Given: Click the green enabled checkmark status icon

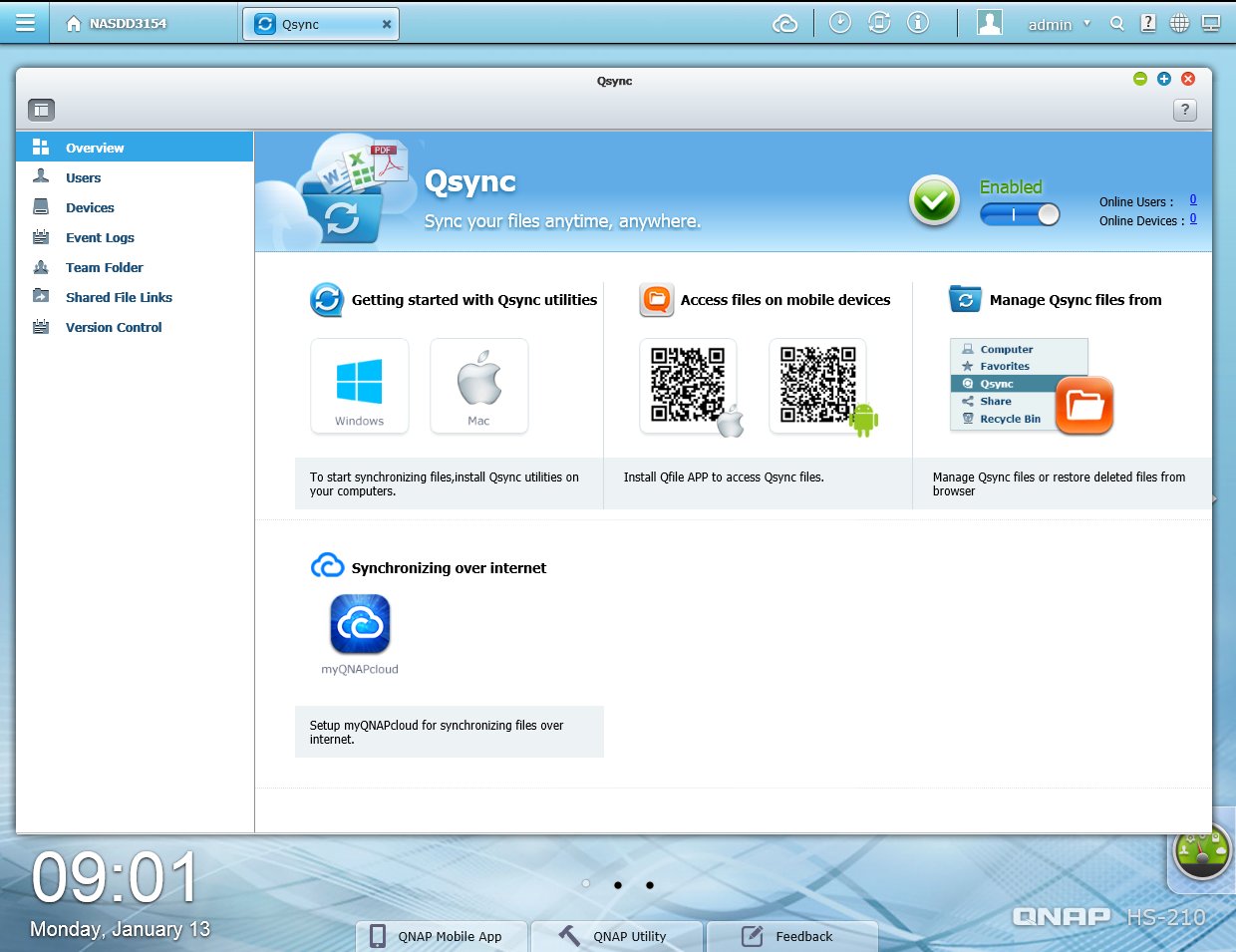Looking at the screenshot, I should pos(934,200).
